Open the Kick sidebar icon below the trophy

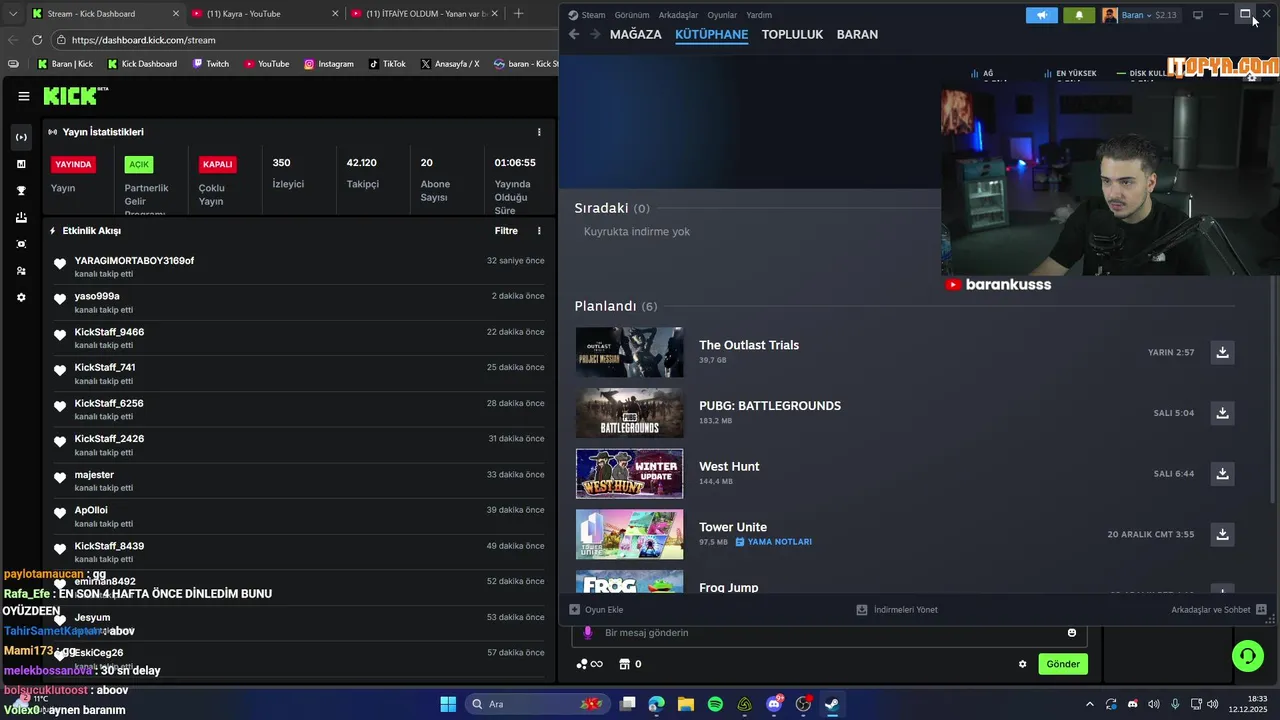[x=21, y=217]
